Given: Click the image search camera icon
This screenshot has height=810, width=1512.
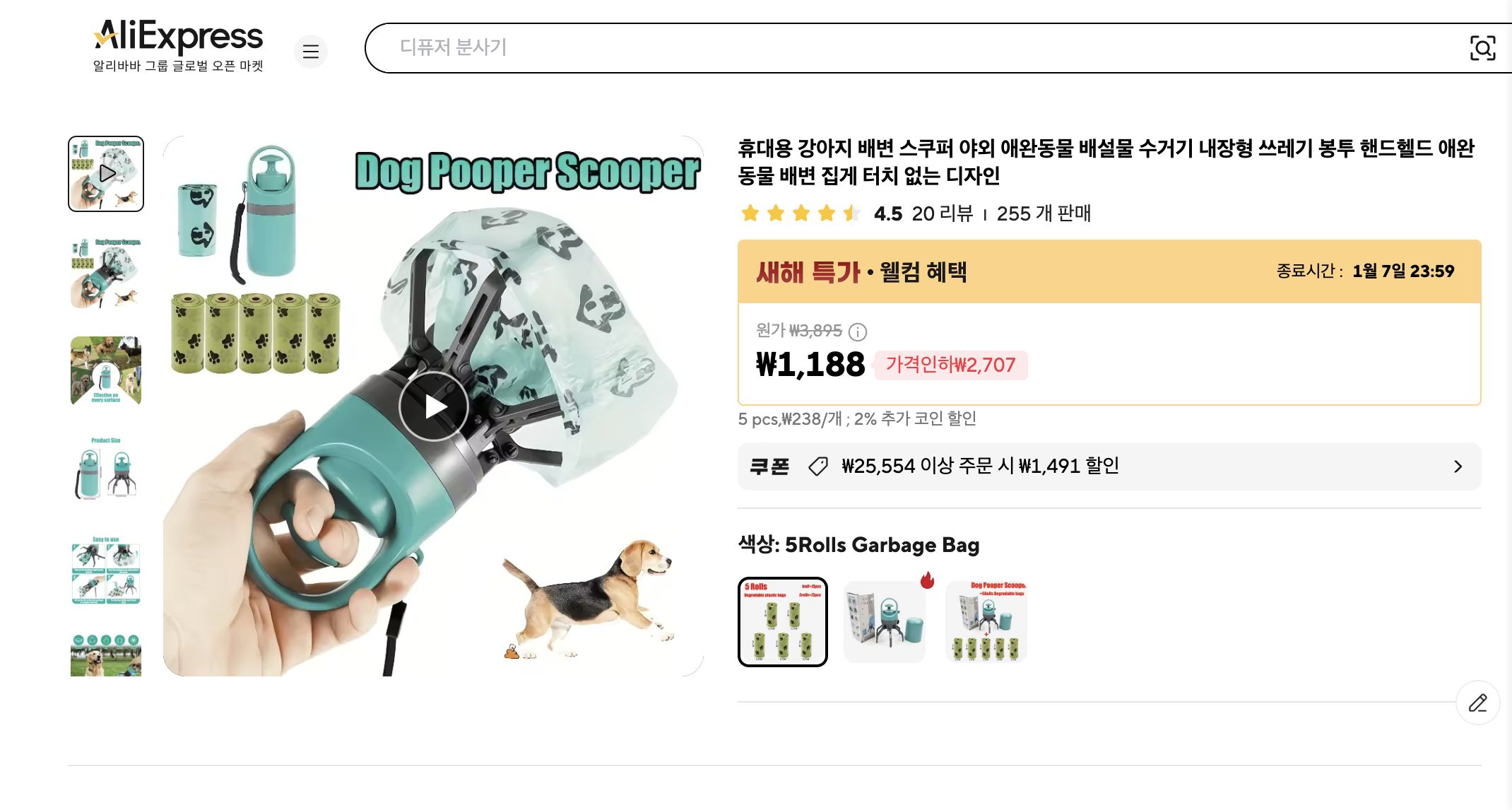Looking at the screenshot, I should (x=1482, y=48).
